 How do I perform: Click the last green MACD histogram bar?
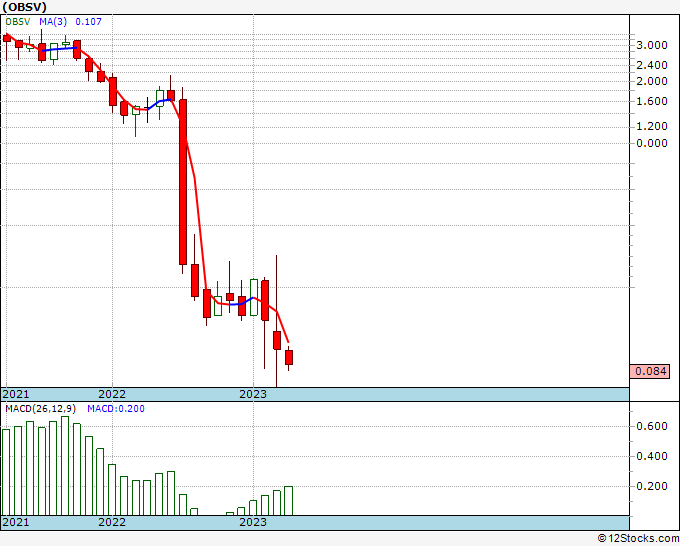288,501
